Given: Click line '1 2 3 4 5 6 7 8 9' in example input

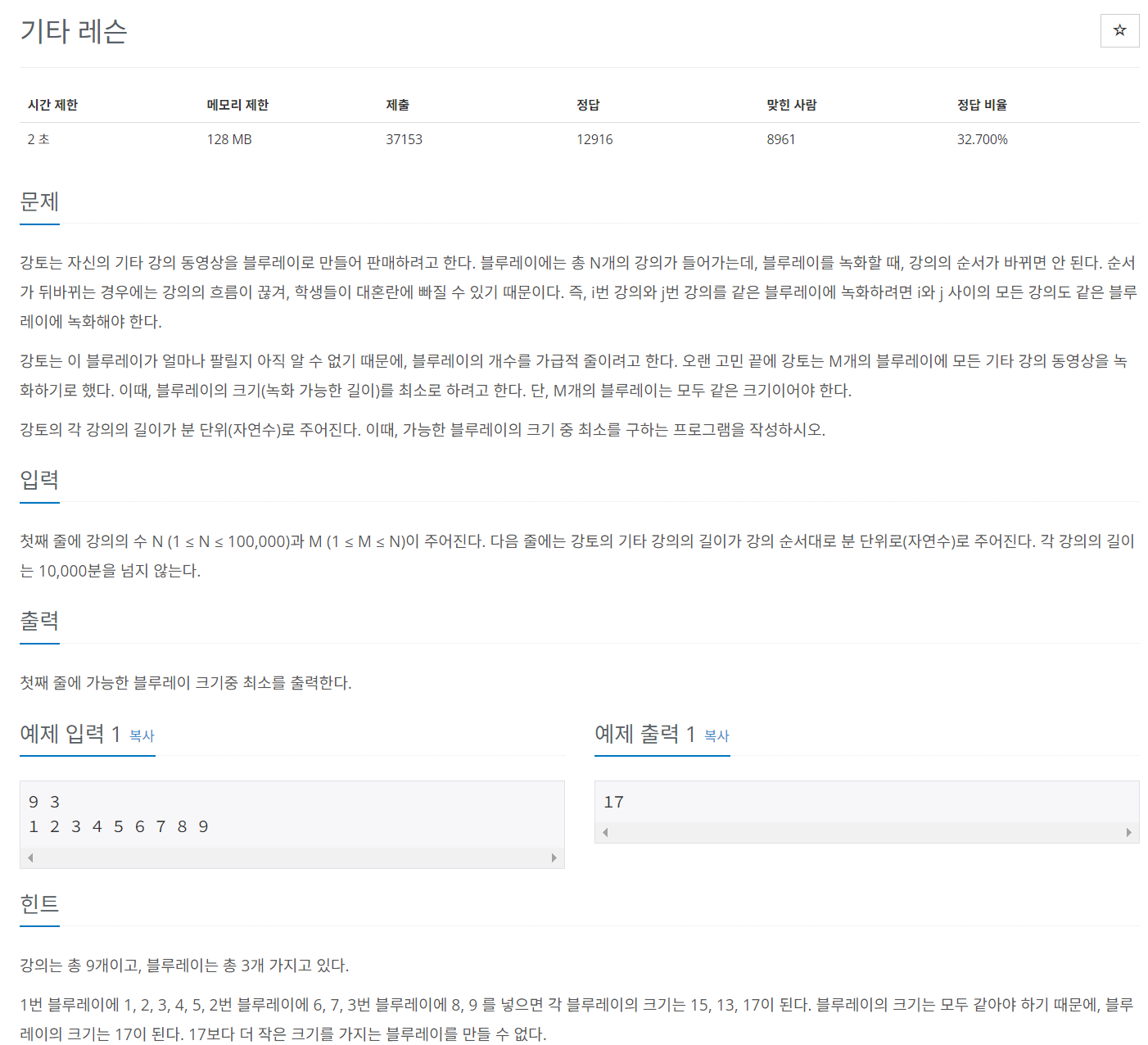Looking at the screenshot, I should pyautogui.click(x=119, y=826).
